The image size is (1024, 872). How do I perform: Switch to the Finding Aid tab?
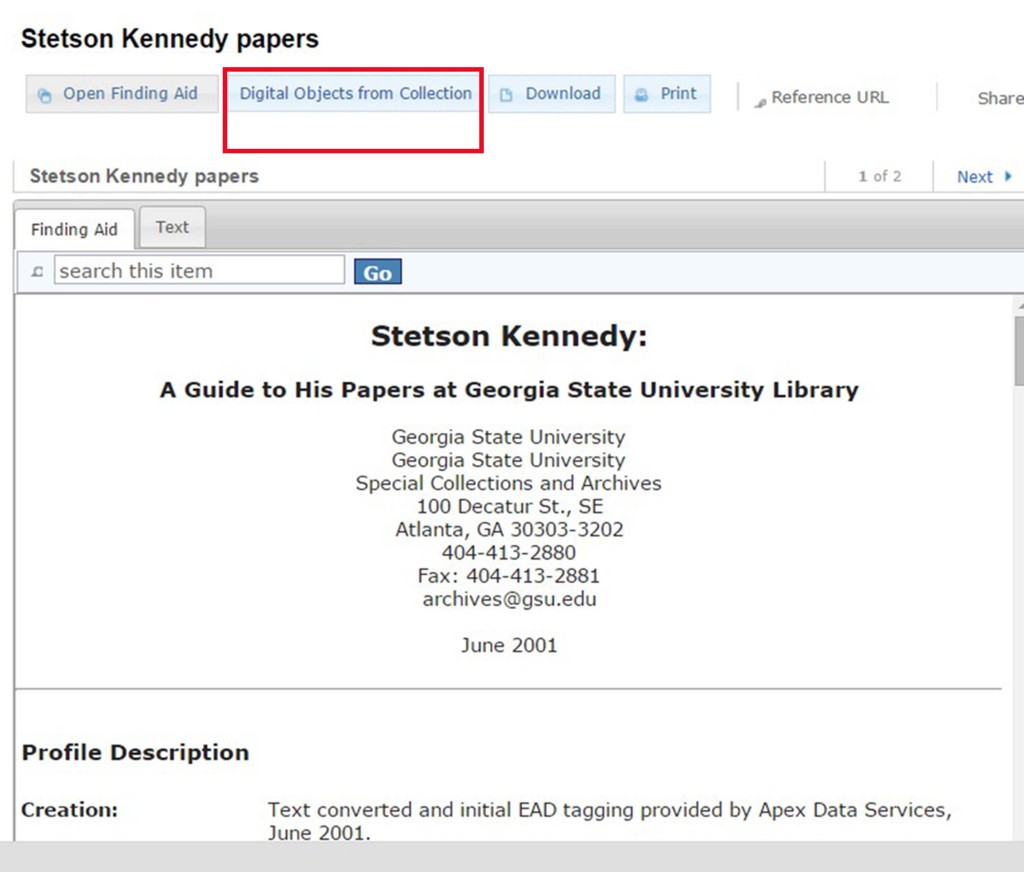(74, 229)
